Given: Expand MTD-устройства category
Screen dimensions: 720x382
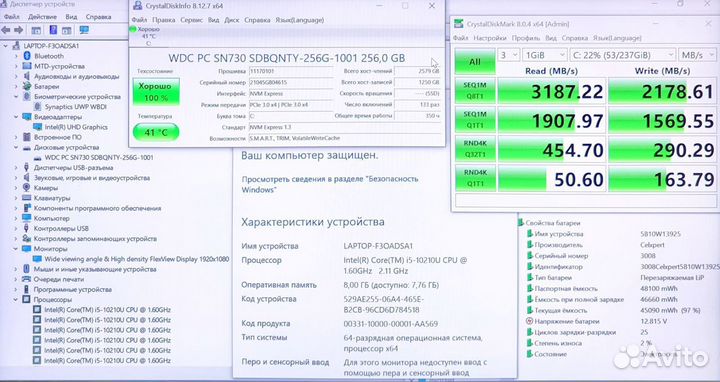Looking at the screenshot, I should [x=16, y=66].
